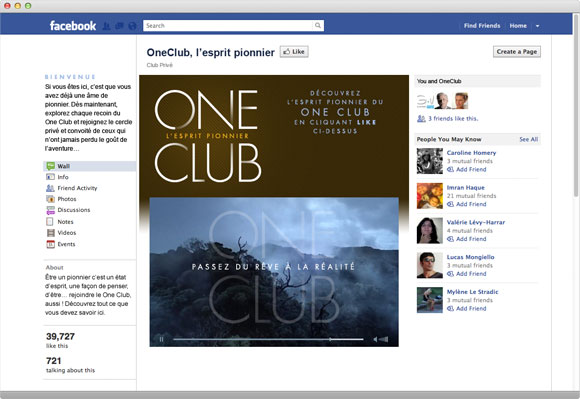
Task: Pause the One Club video
Action: (161, 339)
